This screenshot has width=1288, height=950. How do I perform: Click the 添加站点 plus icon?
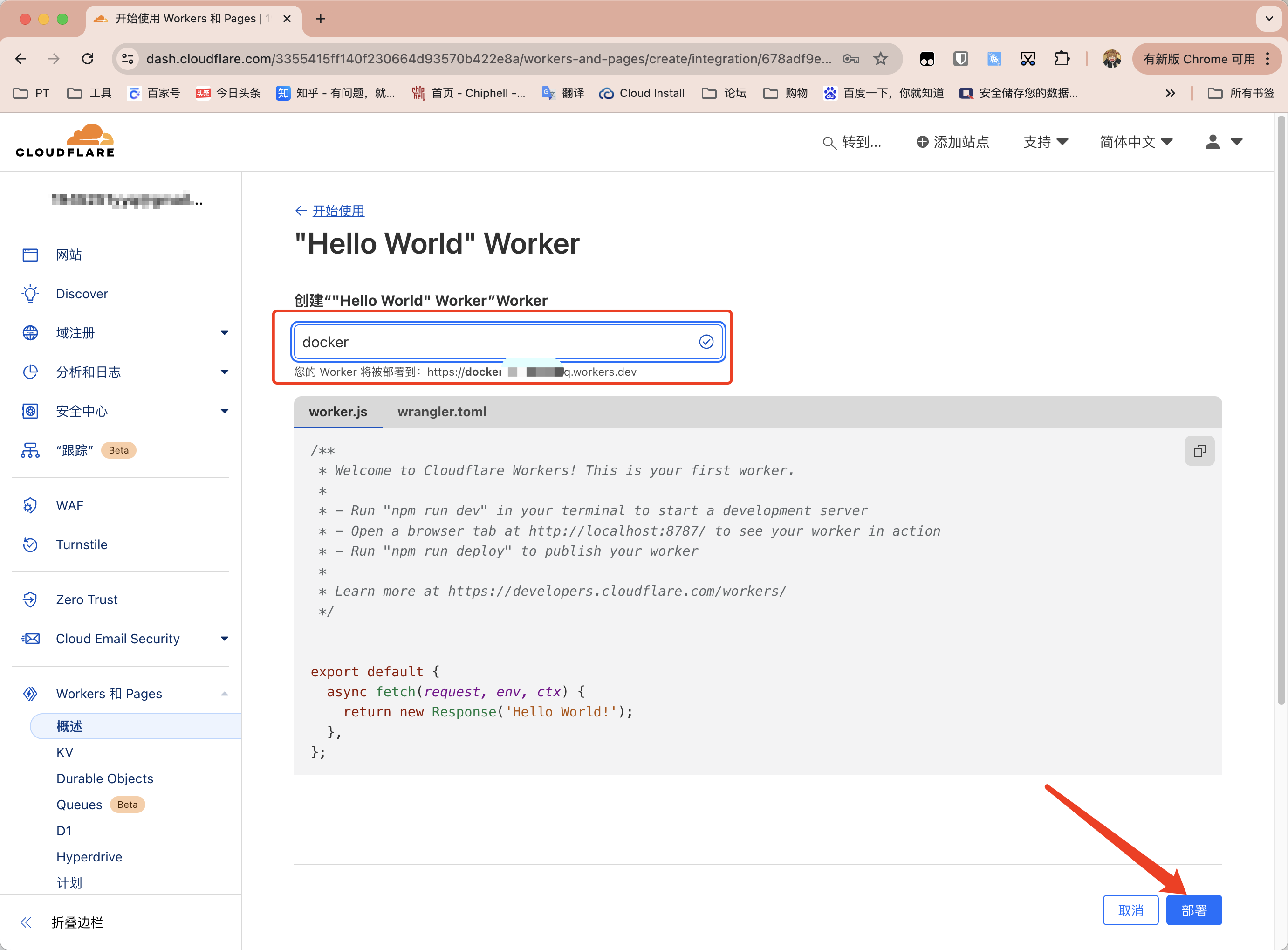pos(922,142)
